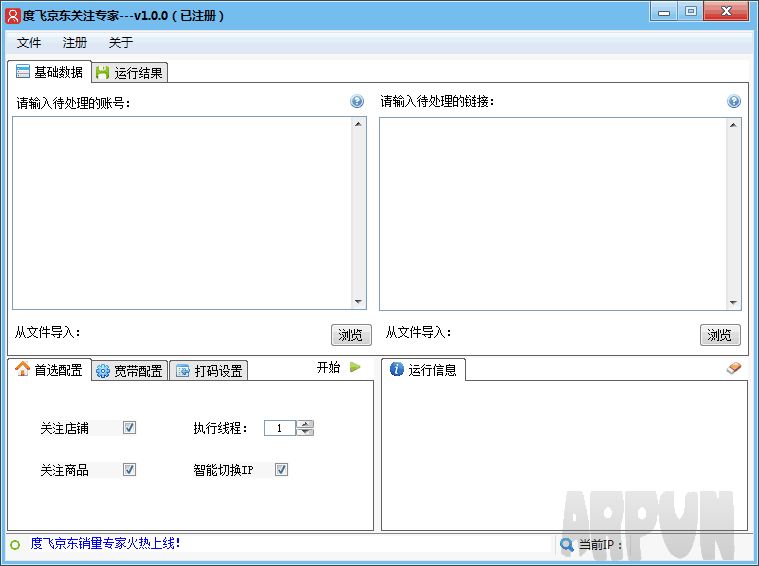This screenshot has height=566, width=759.
Task: Click the 浏览 button for account file import
Action: (x=351, y=335)
